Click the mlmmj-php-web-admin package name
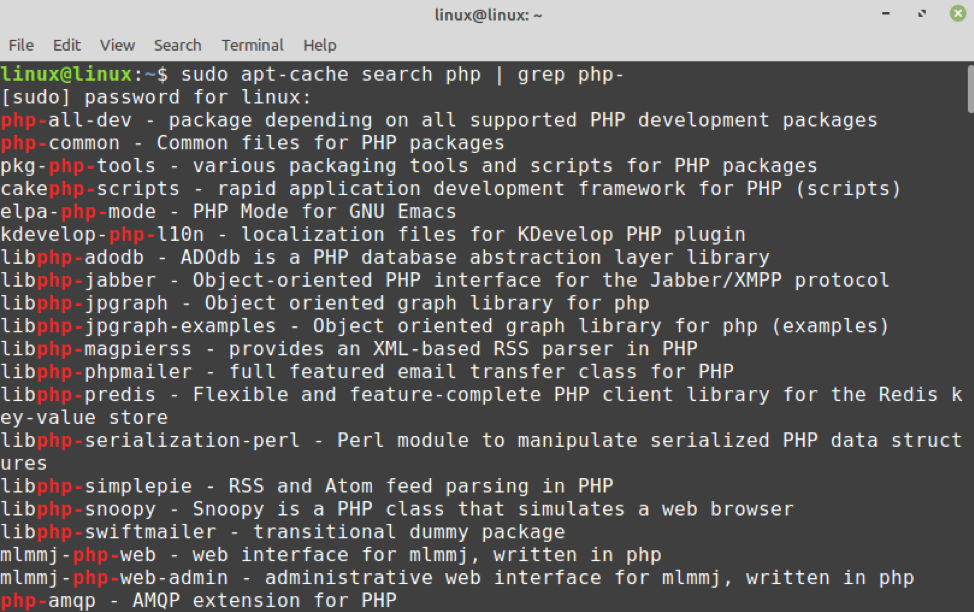The width and height of the screenshot is (974, 612). [114, 578]
